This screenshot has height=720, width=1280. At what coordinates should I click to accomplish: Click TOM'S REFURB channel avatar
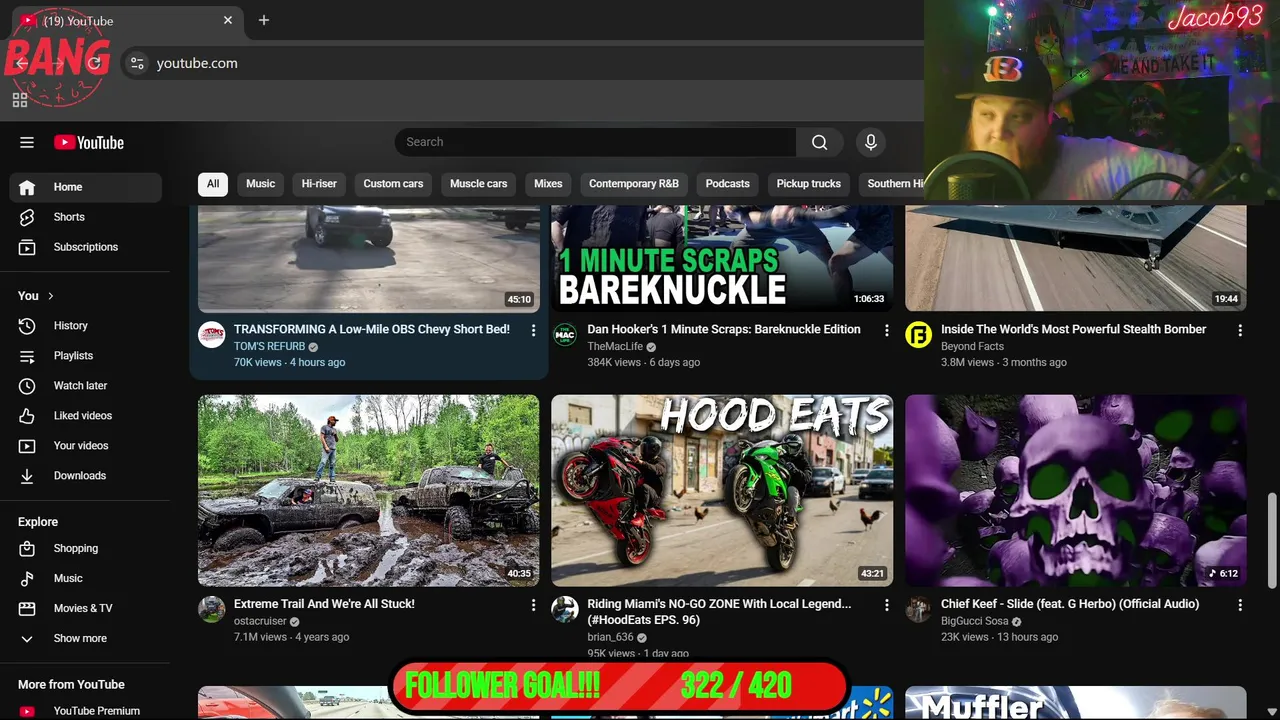point(211,335)
